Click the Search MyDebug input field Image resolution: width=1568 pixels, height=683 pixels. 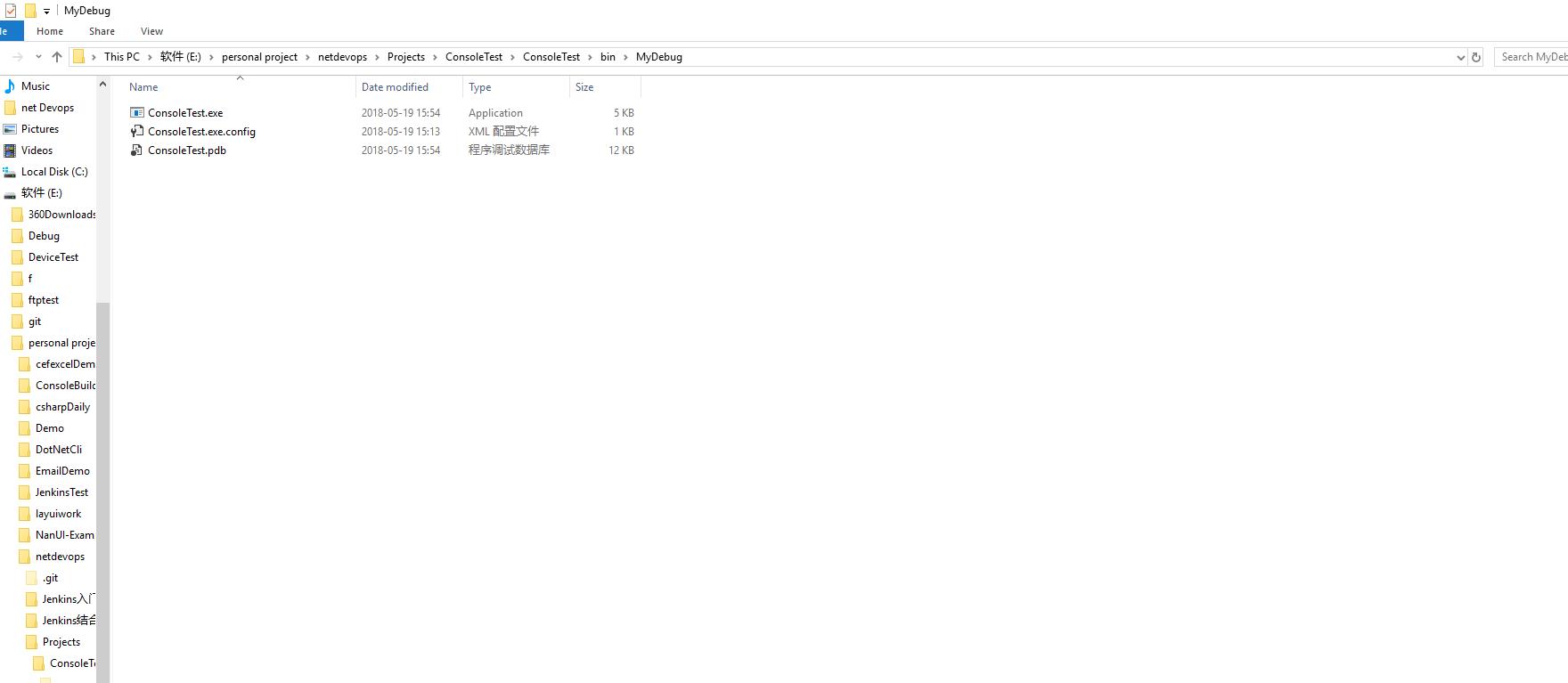click(x=1531, y=57)
